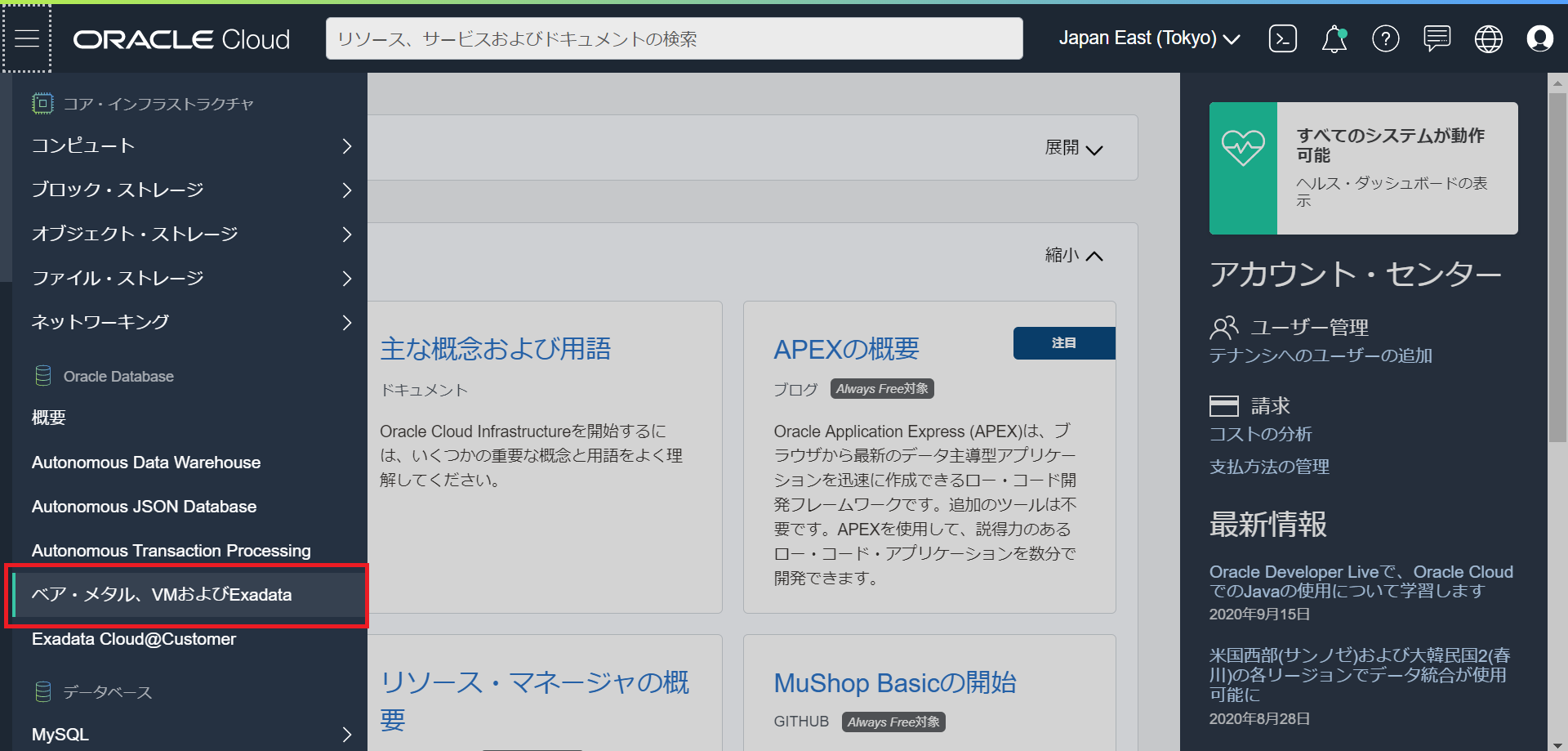Image resolution: width=1568 pixels, height=751 pixels.
Task: Select ベア・メタル、VMおよびExadata menu item
Action: tap(161, 594)
